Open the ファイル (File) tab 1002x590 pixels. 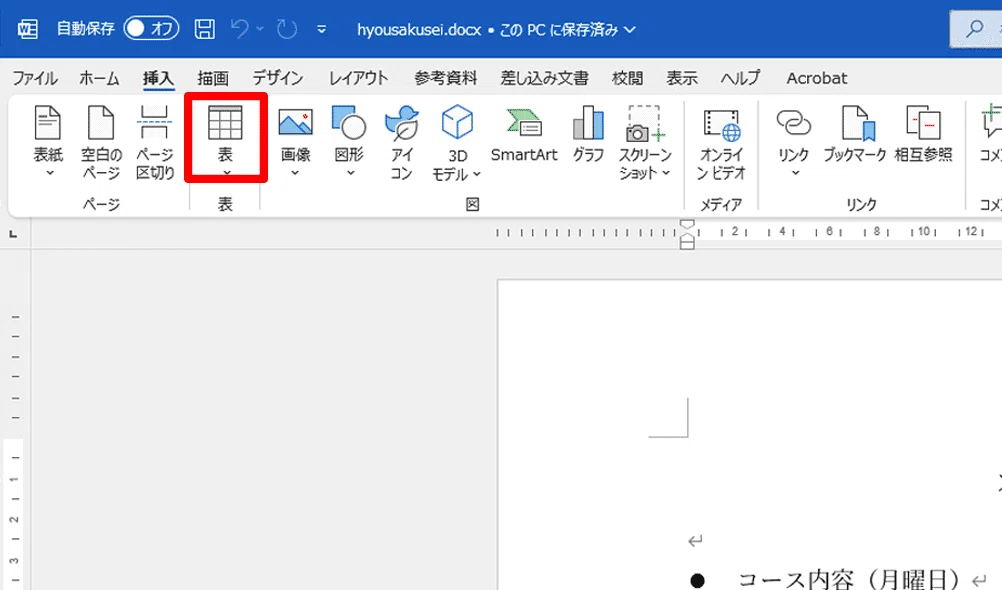tap(35, 78)
